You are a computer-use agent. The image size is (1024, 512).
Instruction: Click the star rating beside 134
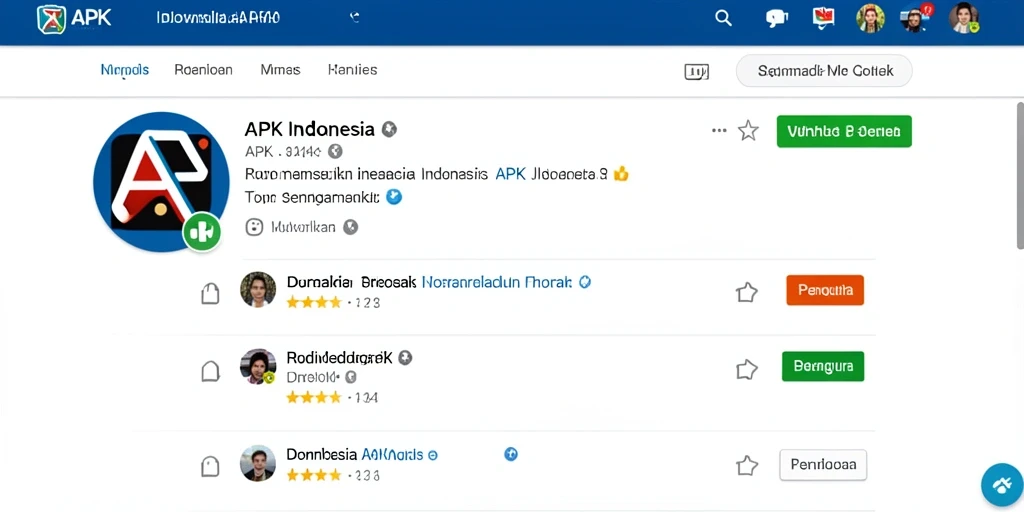pyautogui.click(x=313, y=397)
